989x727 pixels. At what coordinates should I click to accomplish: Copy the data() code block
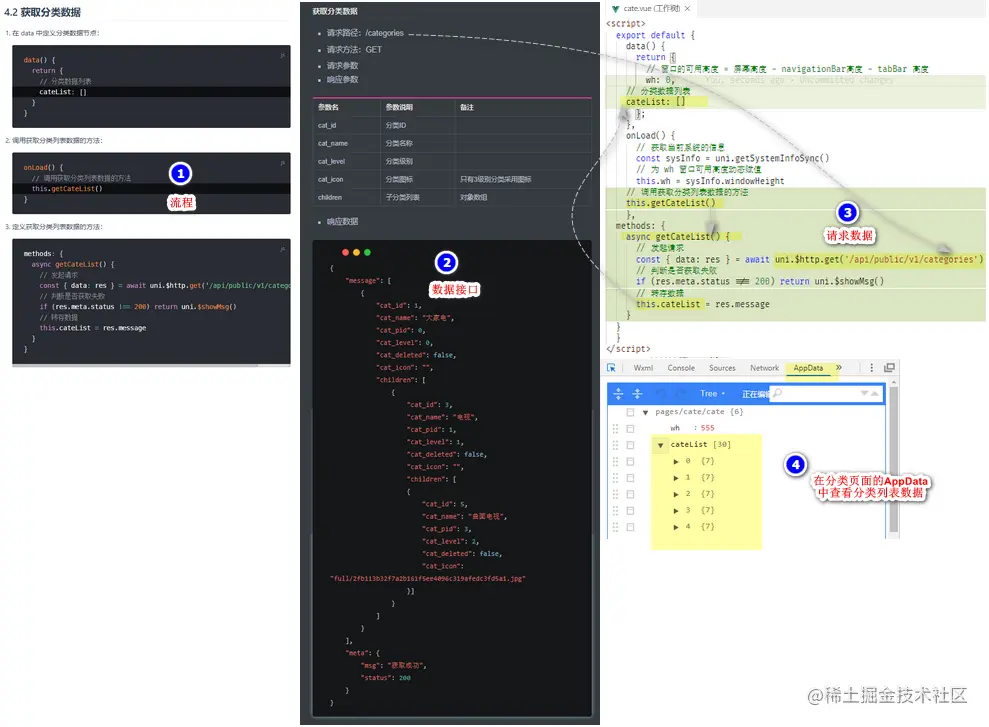283,55
